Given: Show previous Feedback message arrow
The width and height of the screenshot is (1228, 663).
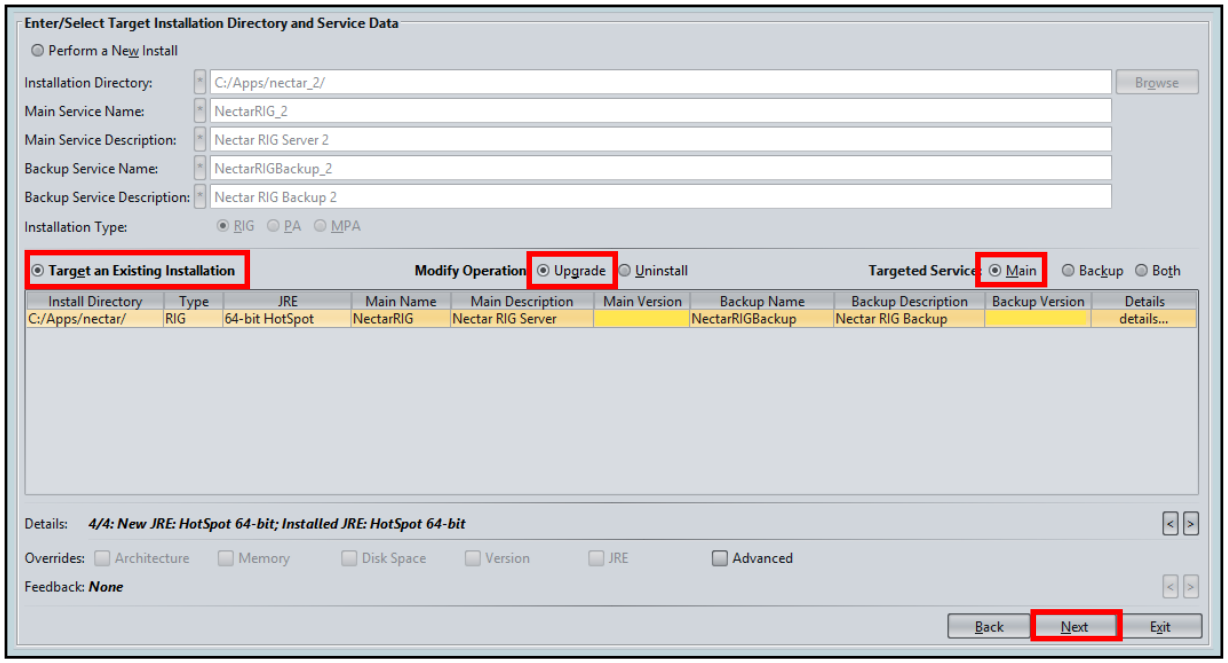Looking at the screenshot, I should pyautogui.click(x=1171, y=587).
